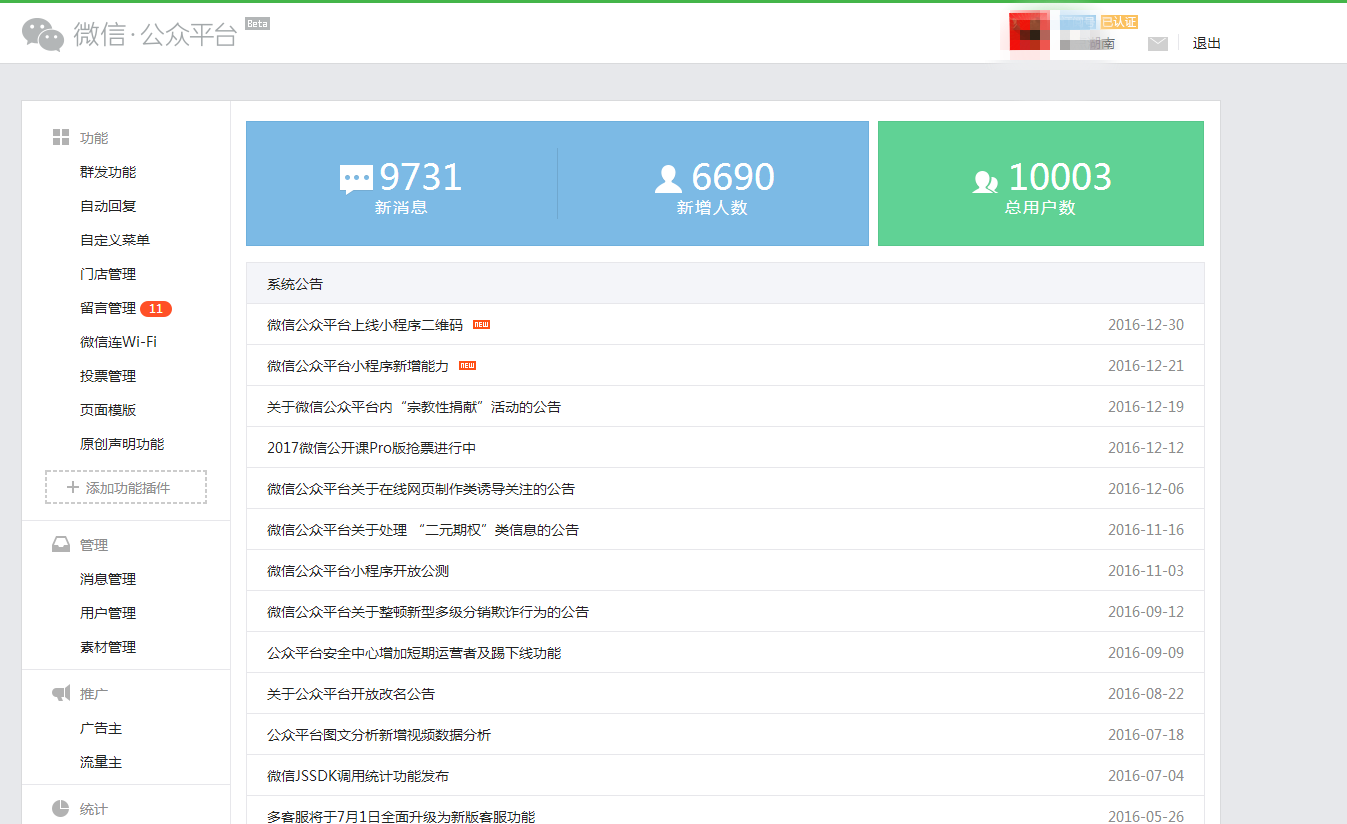Click the 管理 inbox tray icon
Viewport: 1347px width, 824px height.
coord(61,545)
